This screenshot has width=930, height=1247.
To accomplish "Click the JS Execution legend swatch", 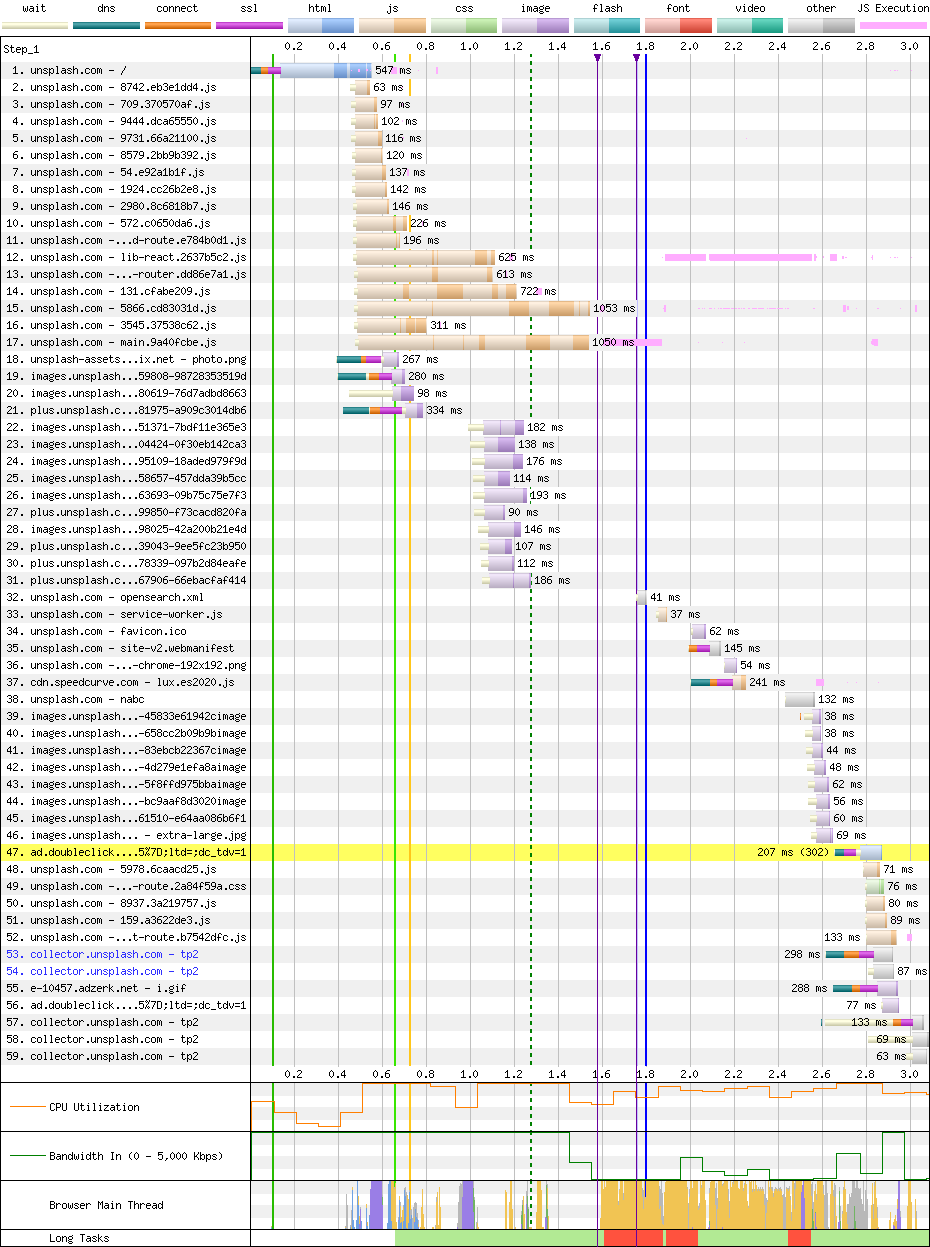I will pos(892,24).
